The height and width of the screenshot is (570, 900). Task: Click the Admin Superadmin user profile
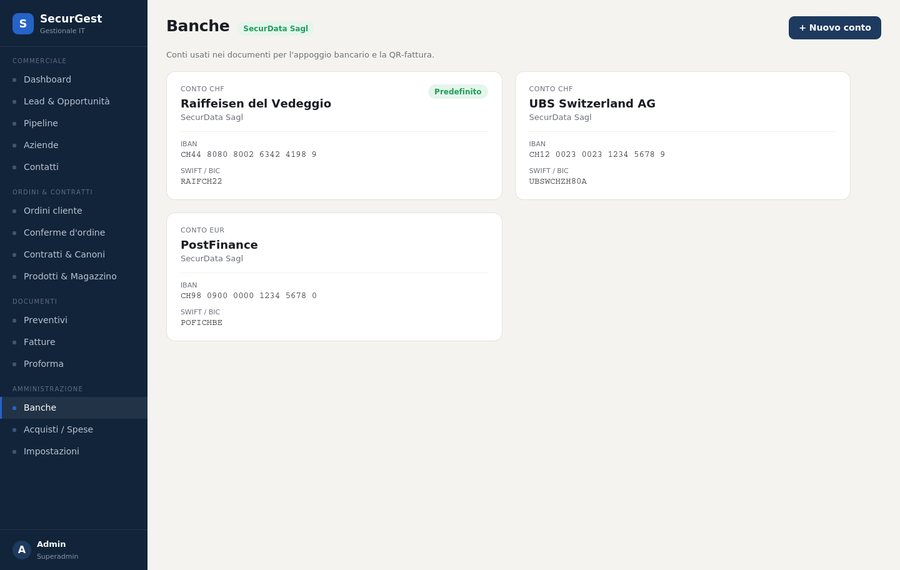tap(73, 549)
